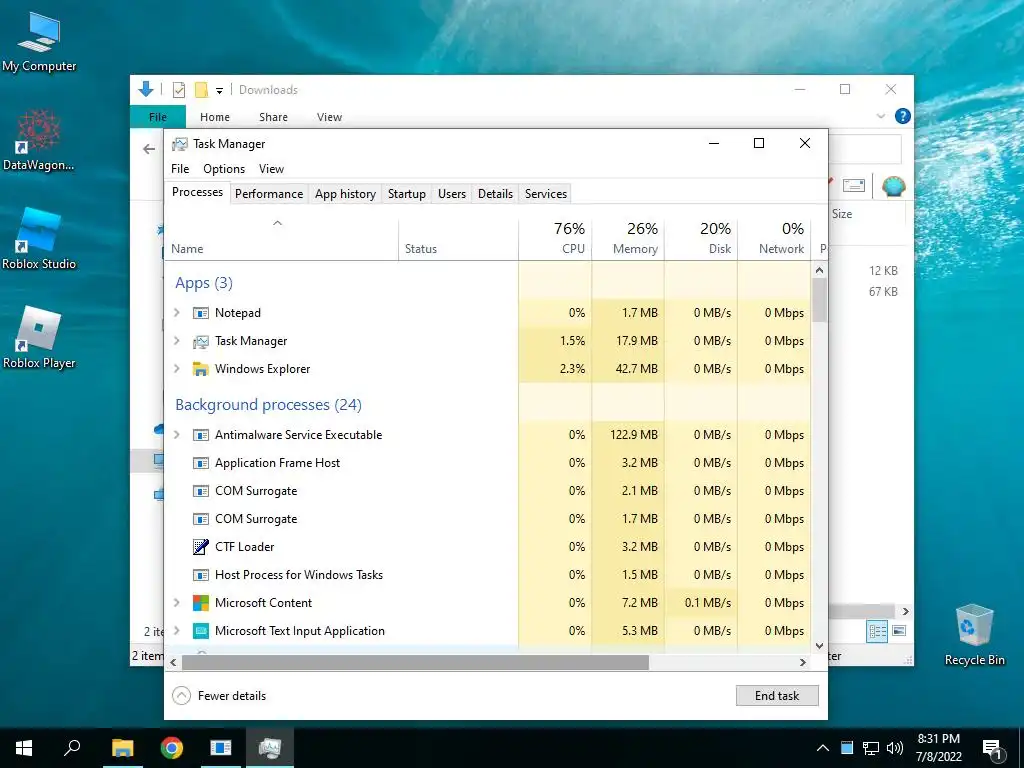This screenshot has height=768, width=1024.
Task: Sort processes by Network column
Action: (x=774, y=239)
